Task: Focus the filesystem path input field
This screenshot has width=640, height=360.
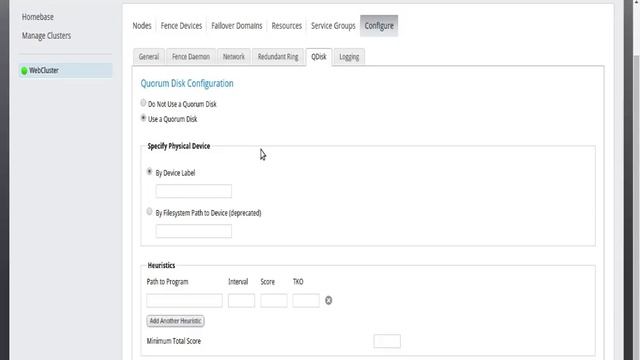Action: [193, 231]
